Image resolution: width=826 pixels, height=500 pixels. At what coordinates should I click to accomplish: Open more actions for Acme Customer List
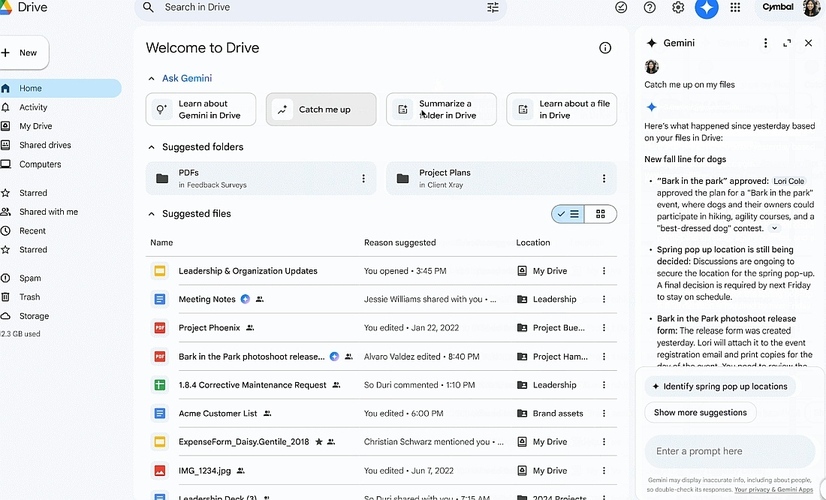pyautogui.click(x=604, y=414)
